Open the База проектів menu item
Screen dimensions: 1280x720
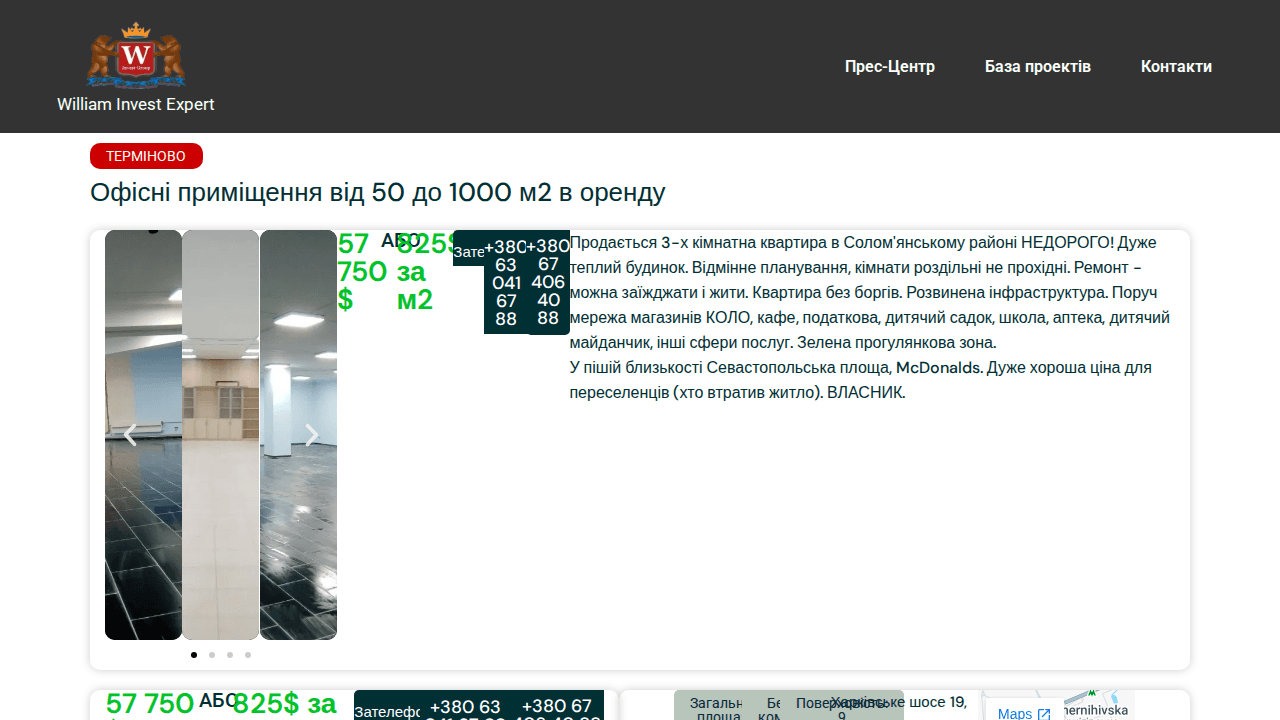point(1038,66)
